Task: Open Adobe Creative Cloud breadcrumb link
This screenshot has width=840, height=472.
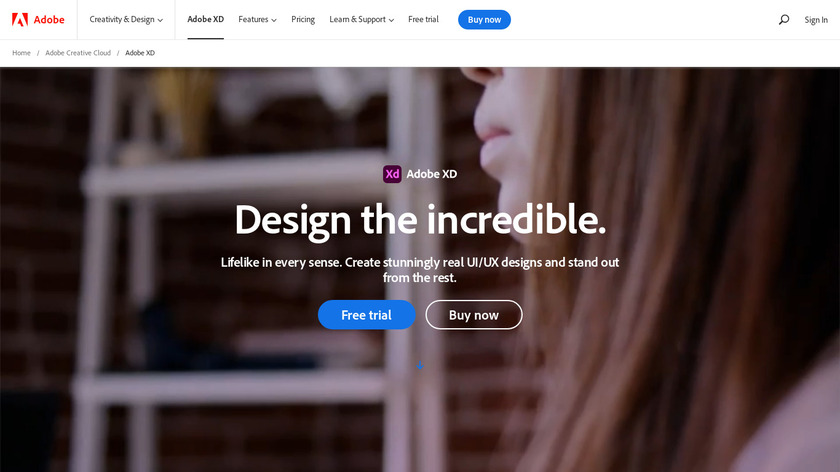Action: tap(78, 53)
